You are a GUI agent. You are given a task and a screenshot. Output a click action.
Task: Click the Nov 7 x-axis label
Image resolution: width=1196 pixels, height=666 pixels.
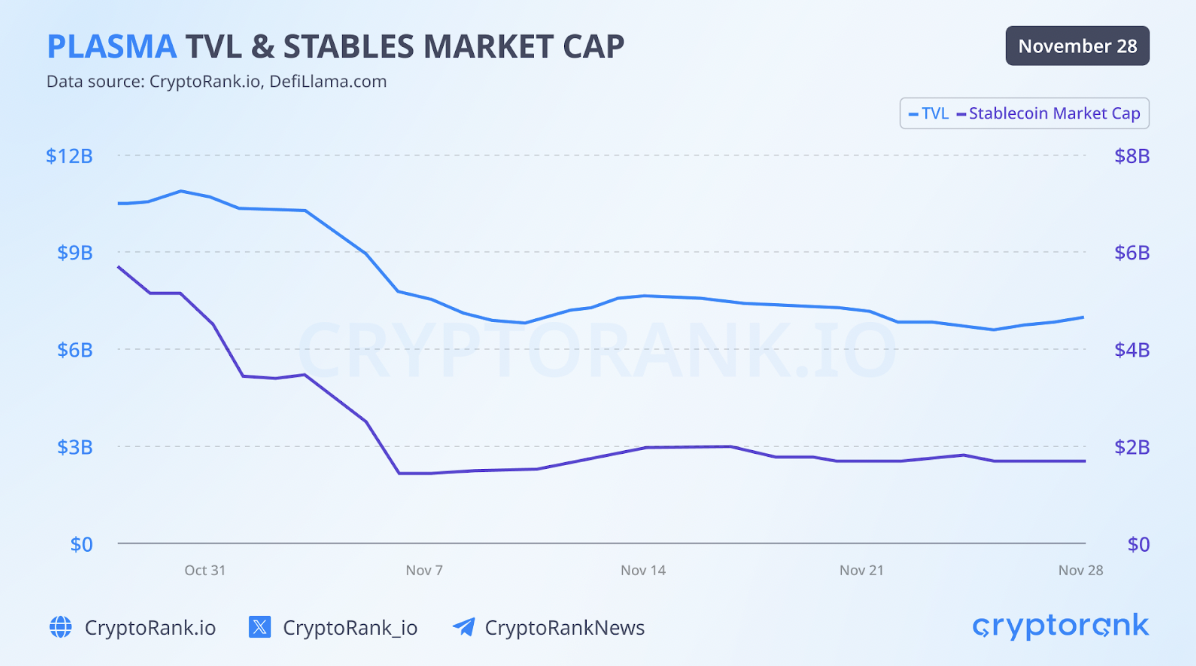click(424, 570)
